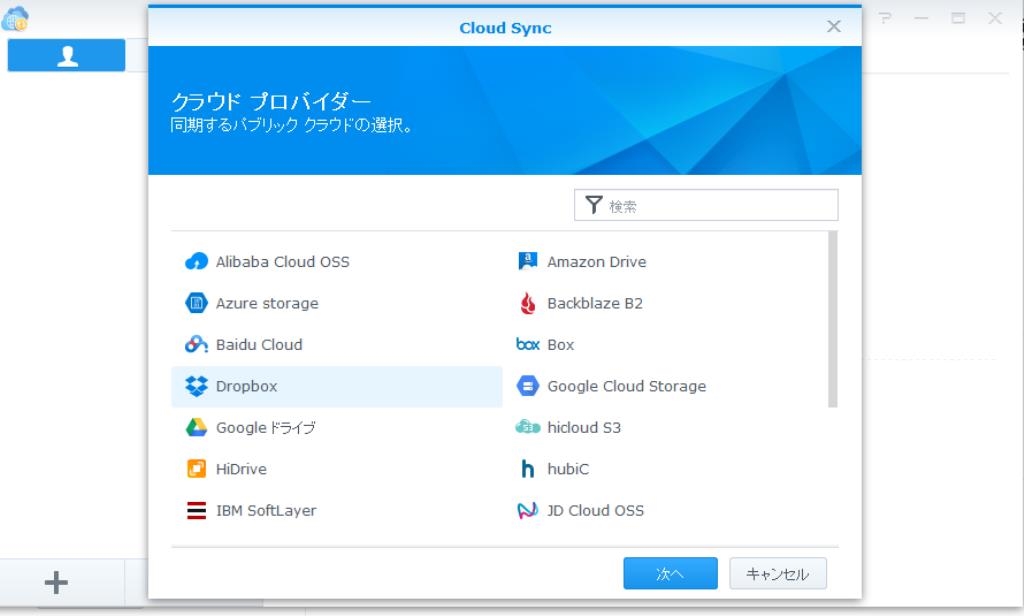This screenshot has height=616, width=1024.
Task: Choose the hicloud S3 icon
Action: point(528,428)
